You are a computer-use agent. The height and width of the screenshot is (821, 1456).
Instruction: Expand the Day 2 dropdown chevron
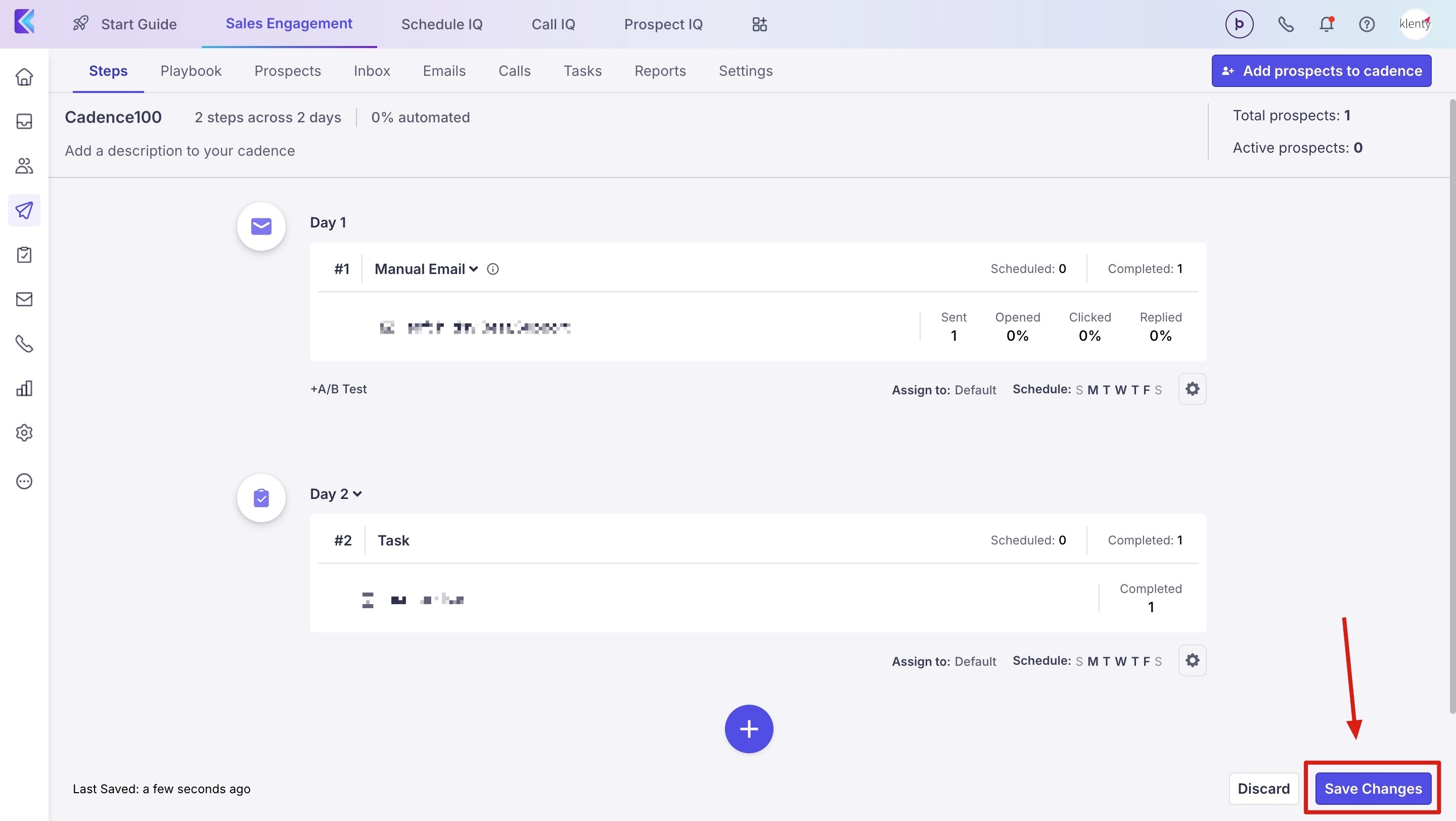pos(357,494)
